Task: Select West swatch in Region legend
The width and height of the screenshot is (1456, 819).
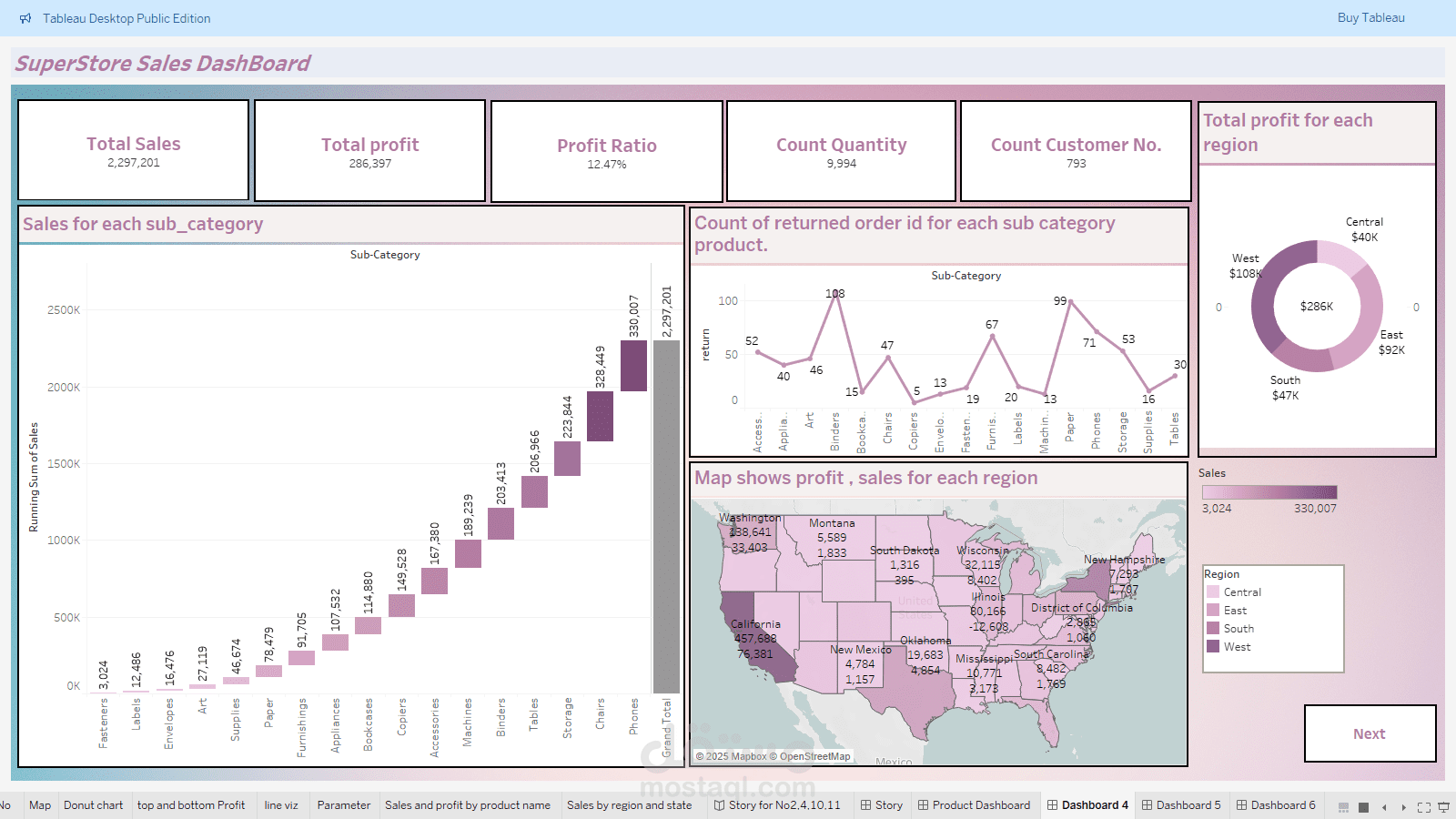Action: (x=1213, y=647)
